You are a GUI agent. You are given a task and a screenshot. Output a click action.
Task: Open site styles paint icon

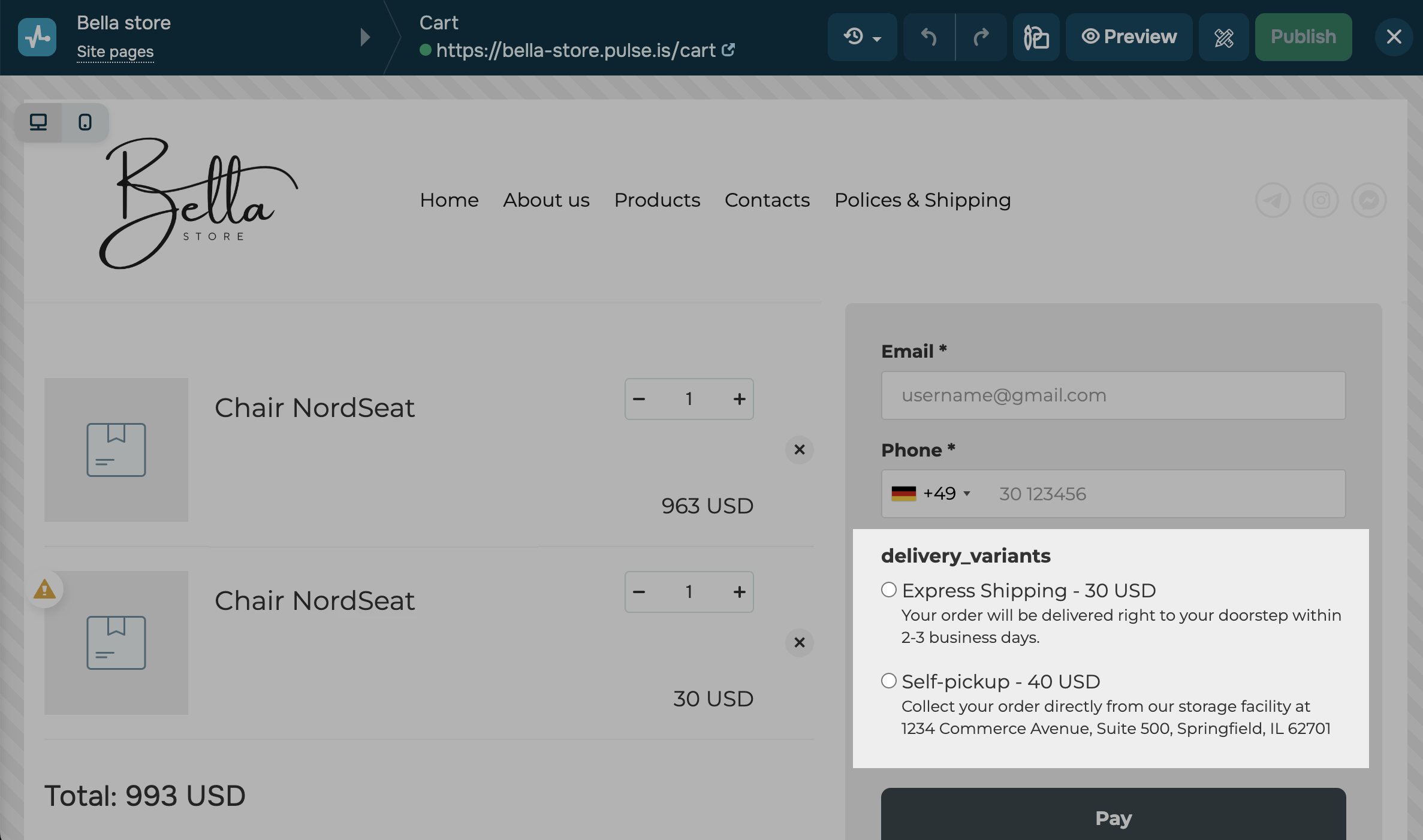point(1036,37)
